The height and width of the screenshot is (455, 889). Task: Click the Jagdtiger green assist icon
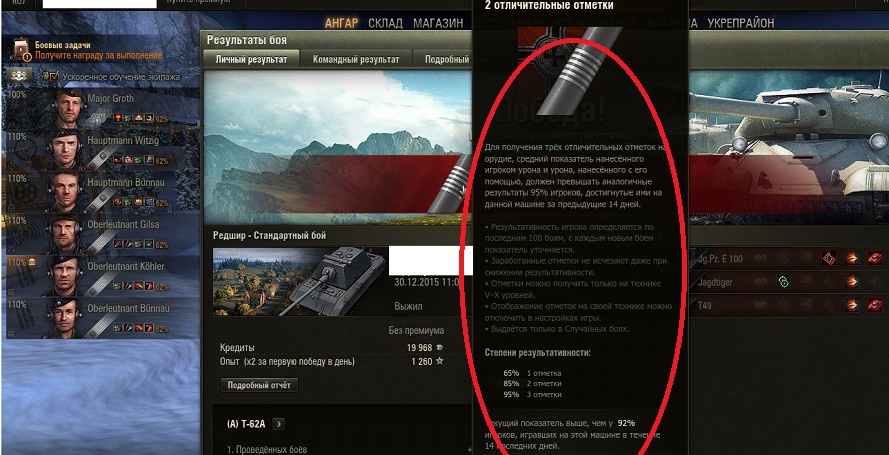coord(783,282)
